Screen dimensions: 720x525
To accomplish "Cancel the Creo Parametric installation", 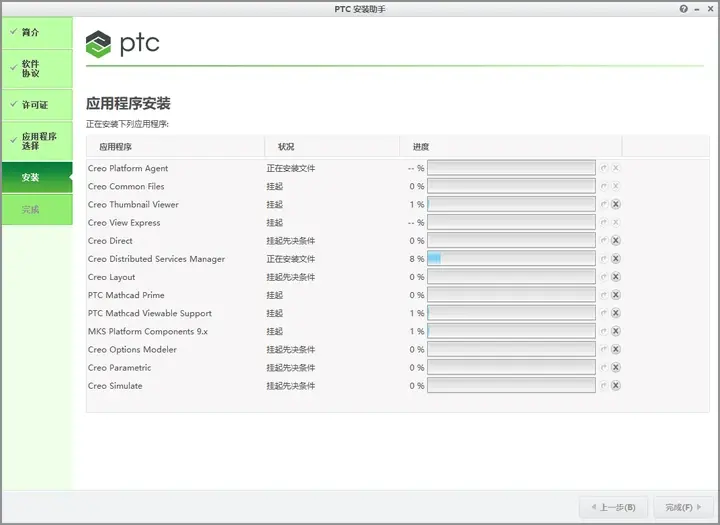I will [x=616, y=367].
